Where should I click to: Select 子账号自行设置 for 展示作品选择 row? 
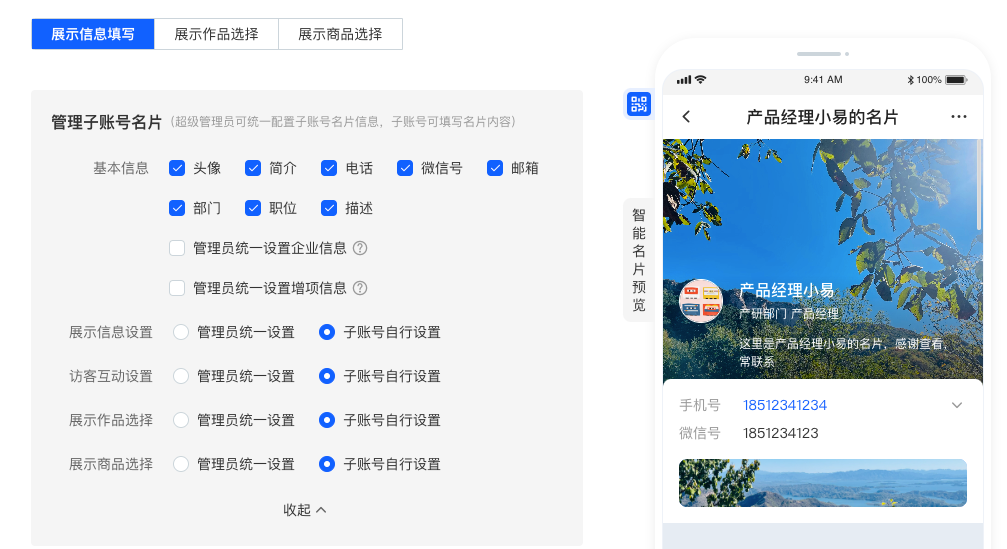coord(327,420)
